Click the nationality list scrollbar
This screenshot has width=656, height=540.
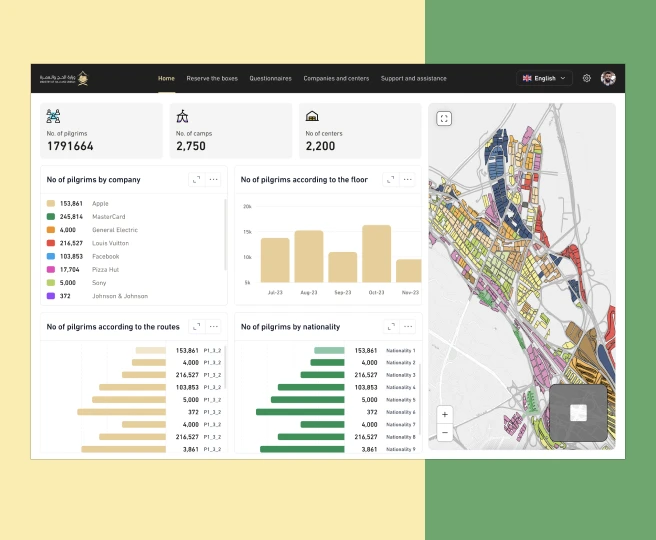click(420, 399)
